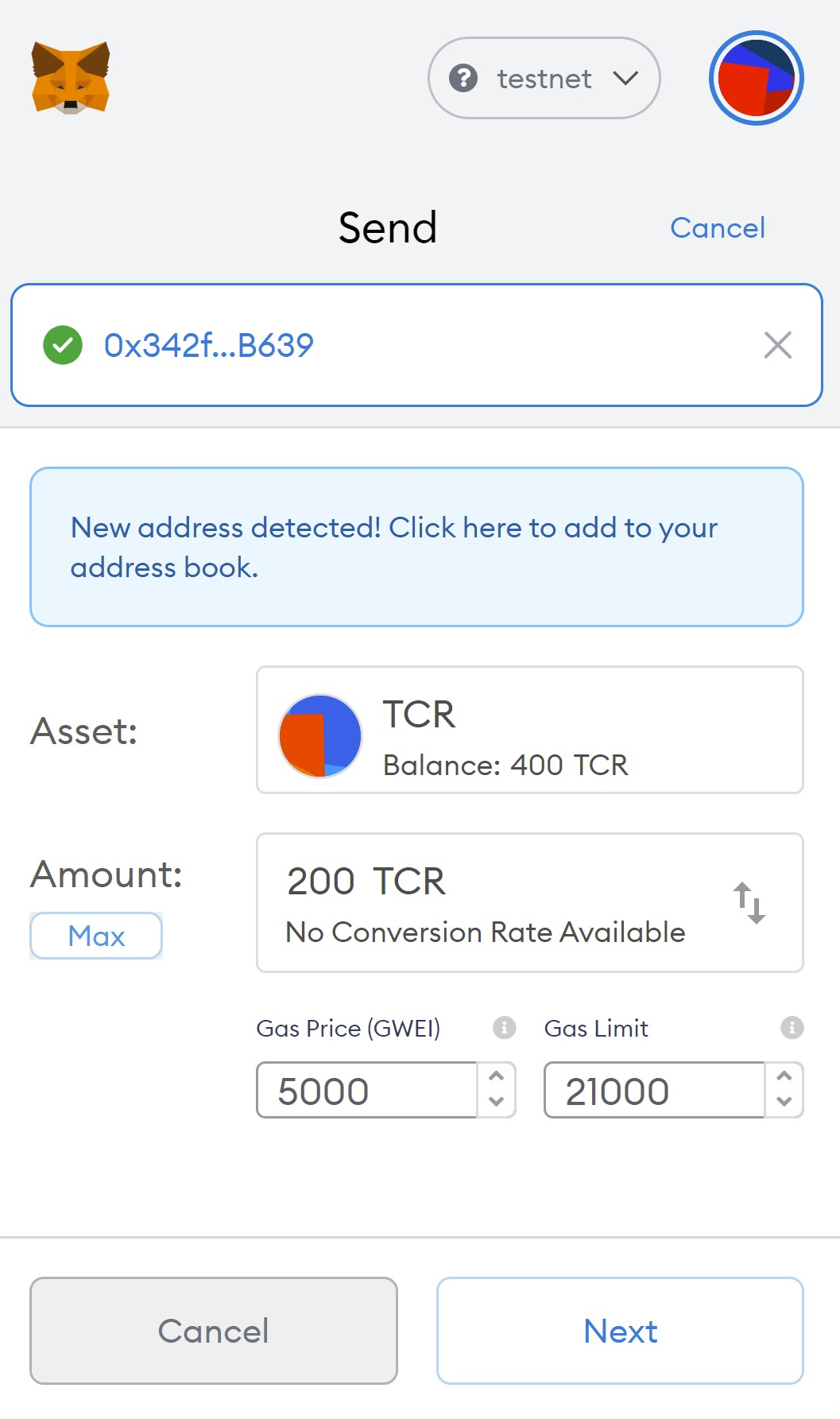Open the TCR asset selector
Screen dimensions: 840x1419
pos(530,730)
